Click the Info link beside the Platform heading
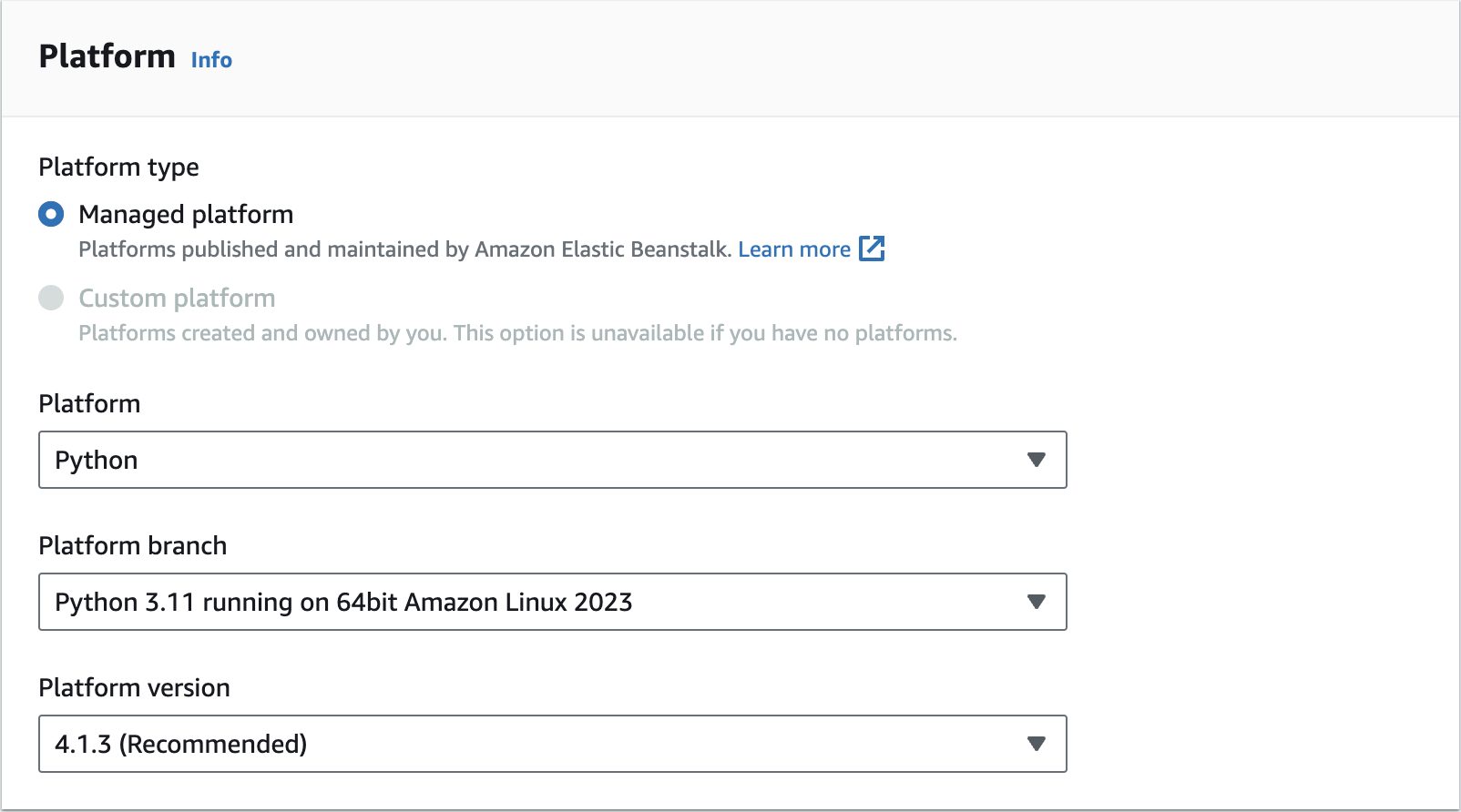The height and width of the screenshot is (812, 1461). pyautogui.click(x=211, y=60)
